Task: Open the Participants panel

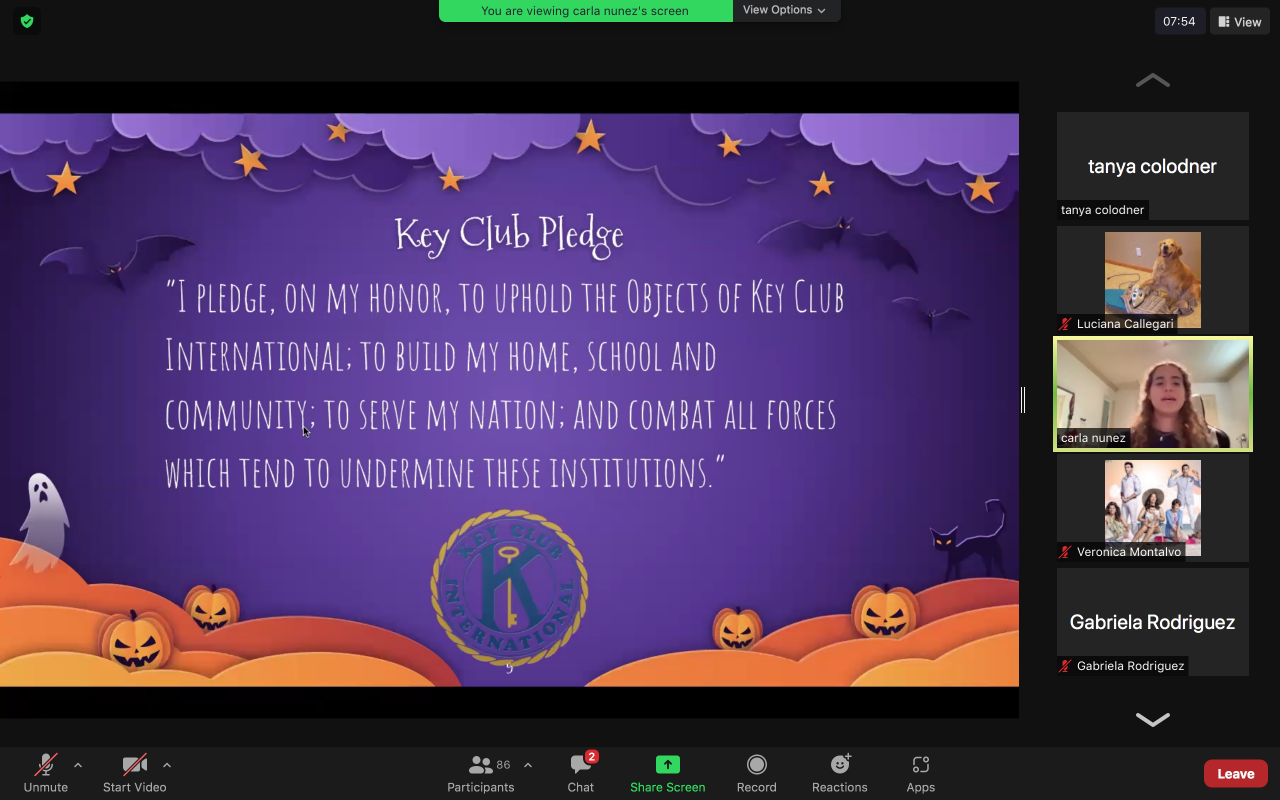Action: click(481, 773)
